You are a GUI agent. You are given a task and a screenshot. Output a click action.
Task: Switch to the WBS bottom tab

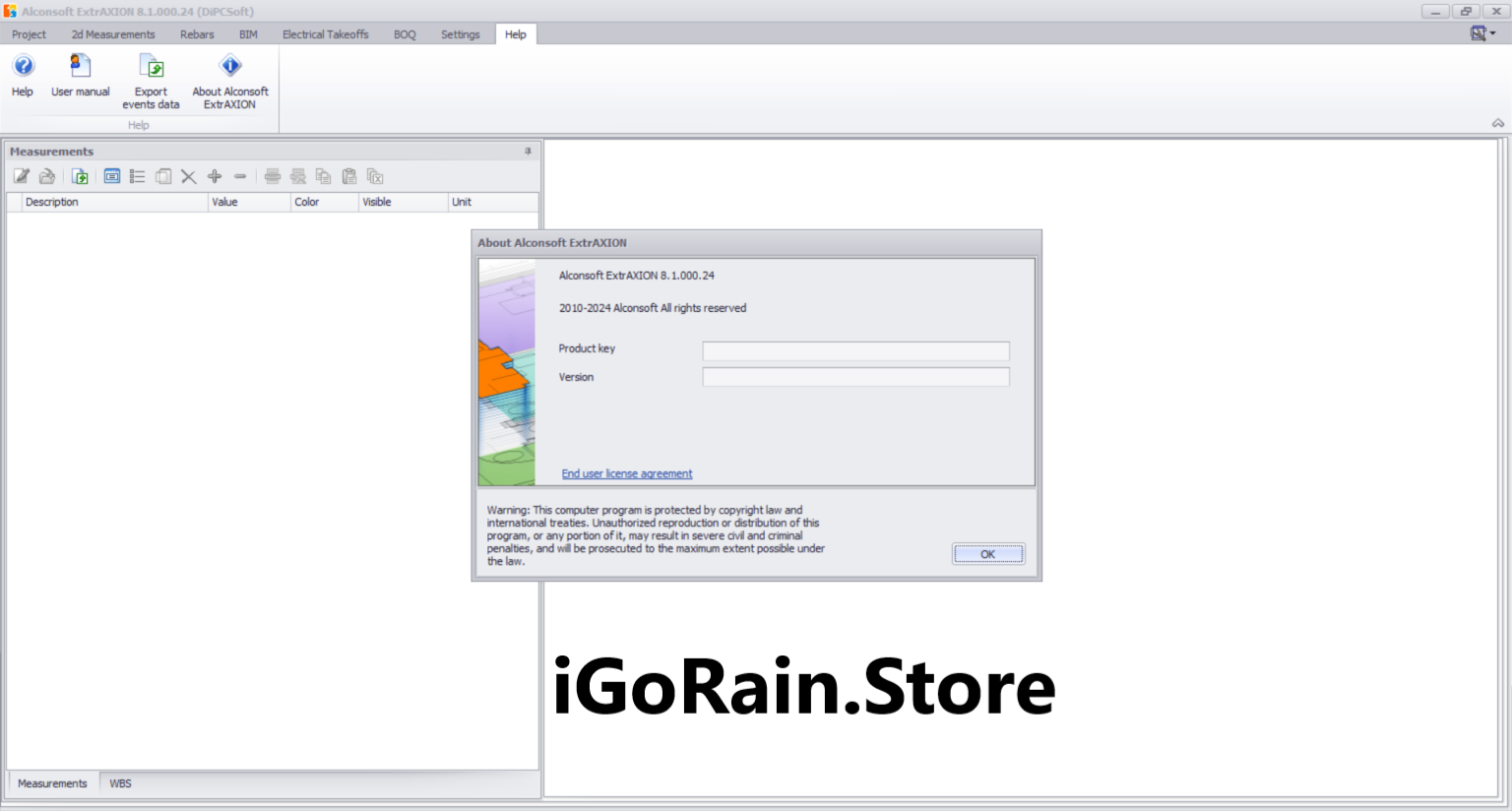tap(120, 783)
